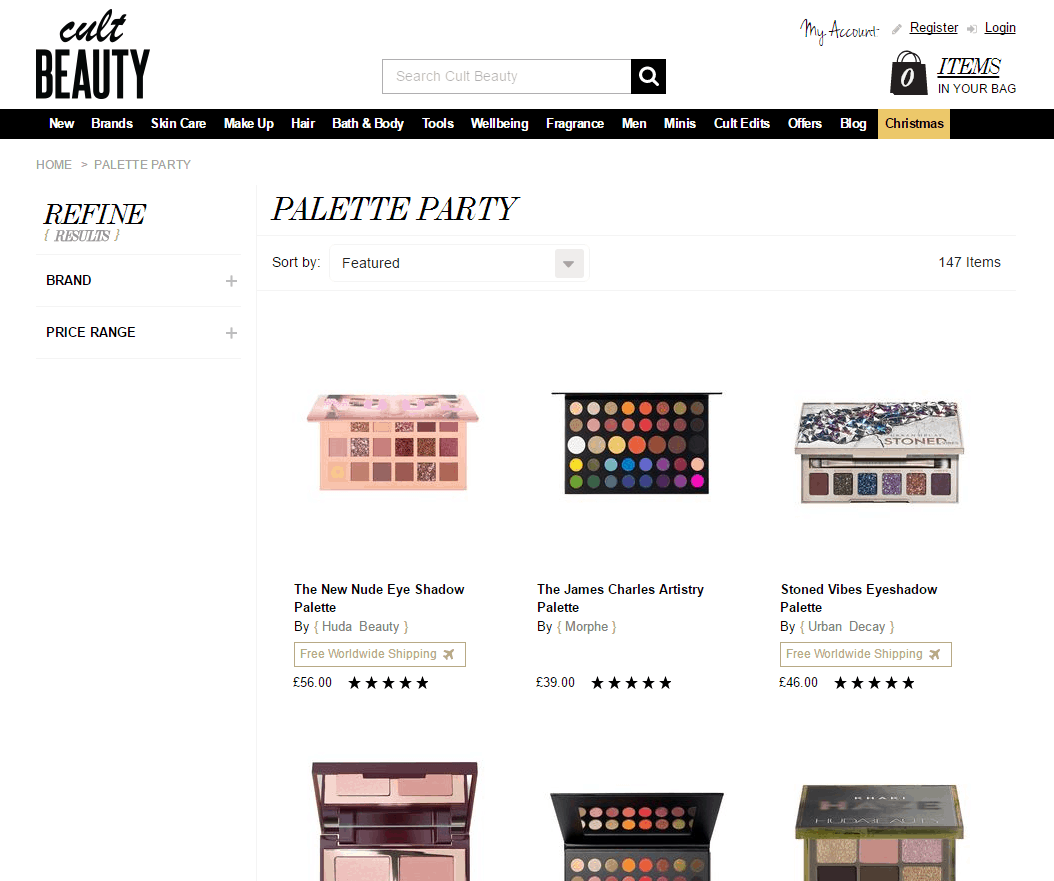Open the Bath & Body menu
The width and height of the screenshot is (1054, 881).
click(x=368, y=124)
